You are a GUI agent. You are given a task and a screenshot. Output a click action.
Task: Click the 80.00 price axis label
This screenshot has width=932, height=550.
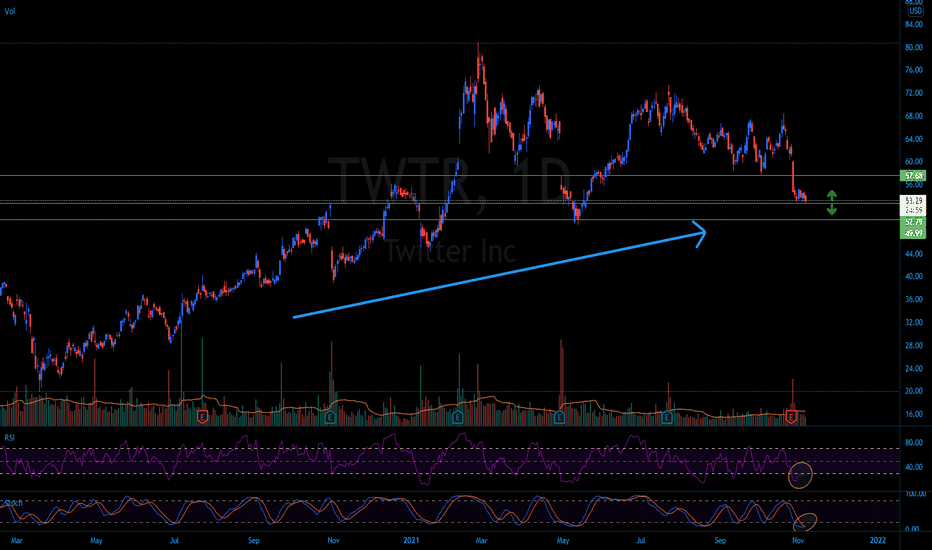(x=914, y=47)
